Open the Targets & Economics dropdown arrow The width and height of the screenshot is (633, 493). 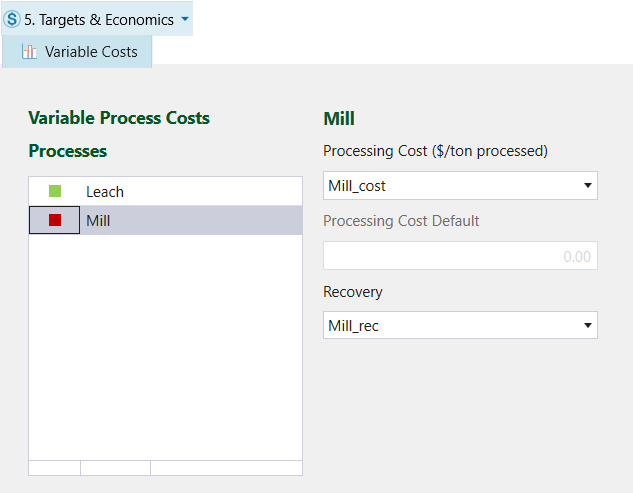pyautogui.click(x=185, y=19)
